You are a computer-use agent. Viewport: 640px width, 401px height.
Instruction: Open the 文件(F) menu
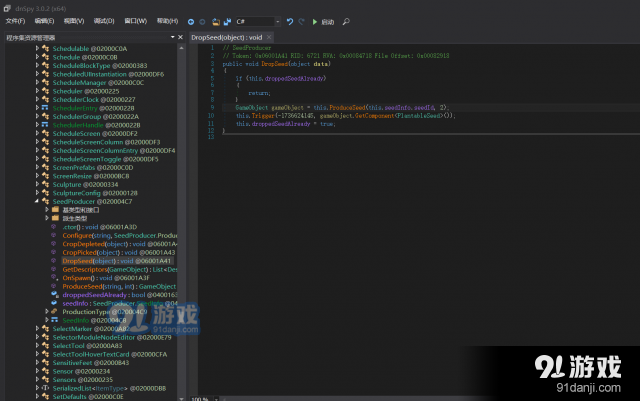click(16, 21)
